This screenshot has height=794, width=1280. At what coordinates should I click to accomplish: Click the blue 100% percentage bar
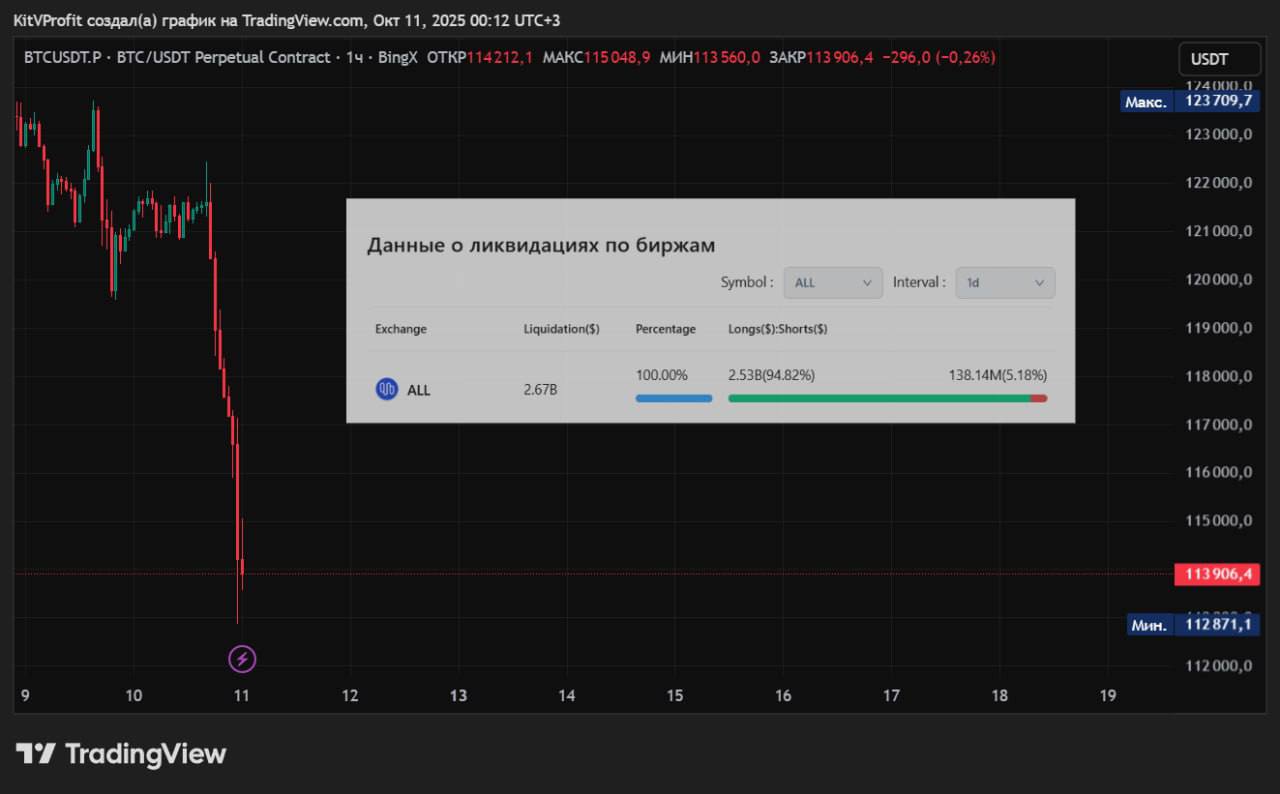point(673,398)
